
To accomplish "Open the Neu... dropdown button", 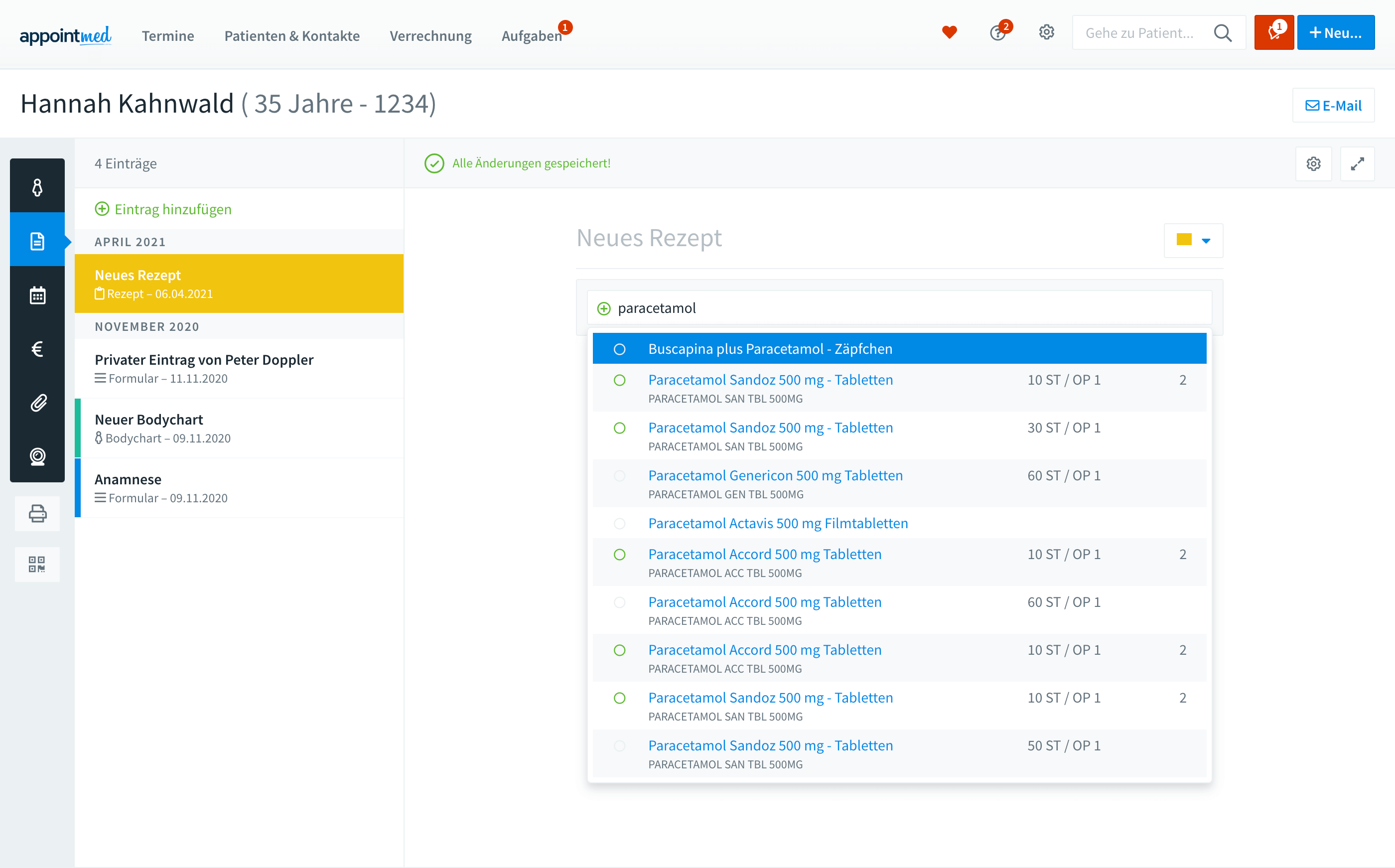I will point(1335,33).
